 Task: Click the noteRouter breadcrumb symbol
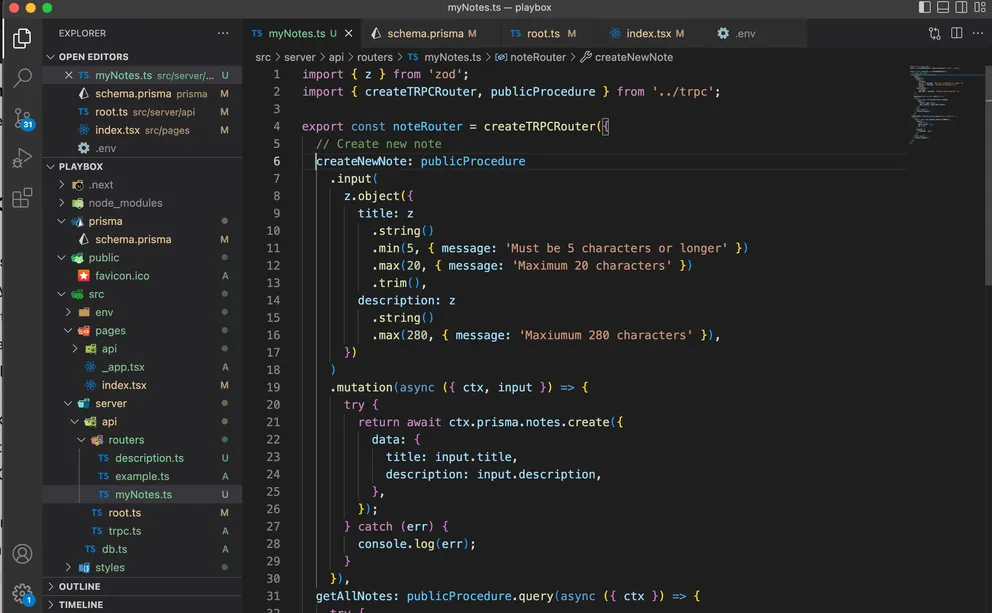530,57
